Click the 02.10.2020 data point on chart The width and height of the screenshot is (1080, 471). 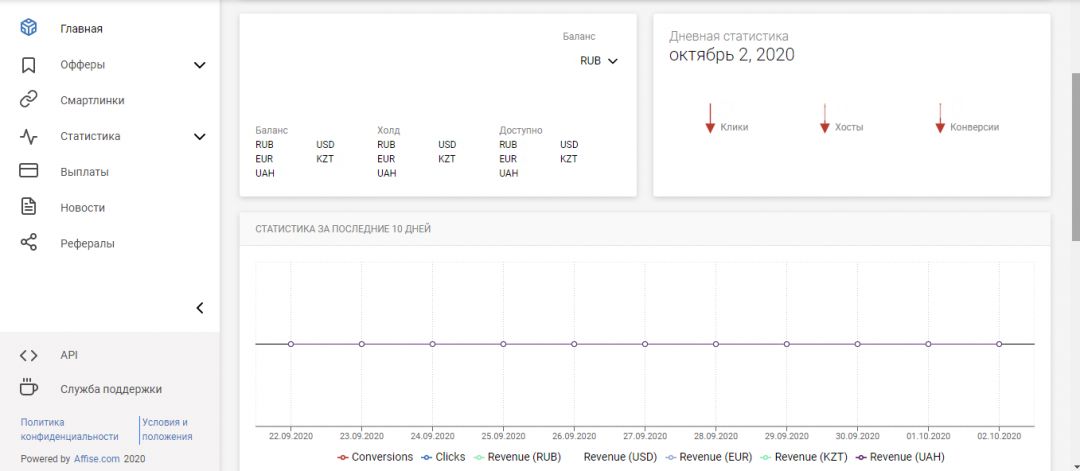click(999, 344)
